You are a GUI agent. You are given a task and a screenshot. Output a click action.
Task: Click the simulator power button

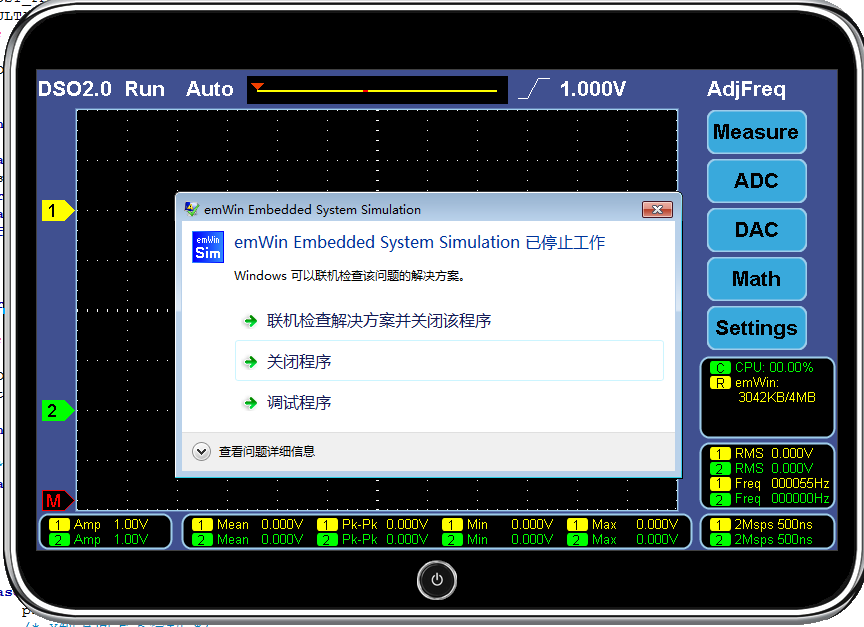[x=436, y=580]
